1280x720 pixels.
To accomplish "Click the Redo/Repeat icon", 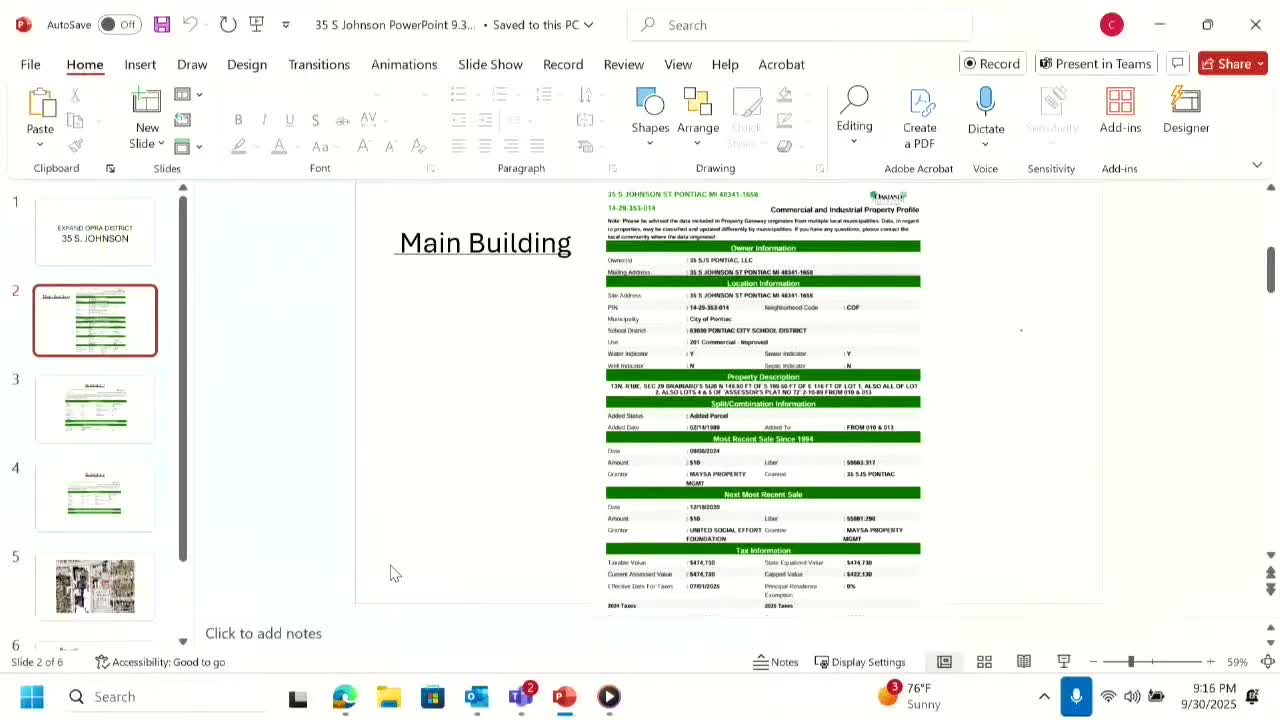I will [x=227, y=24].
